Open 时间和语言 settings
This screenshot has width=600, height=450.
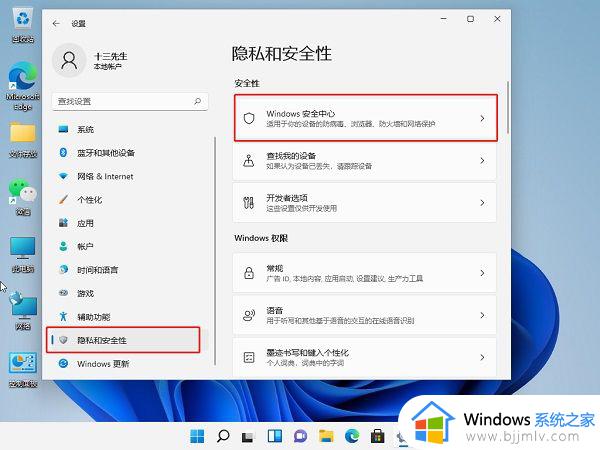(97, 270)
